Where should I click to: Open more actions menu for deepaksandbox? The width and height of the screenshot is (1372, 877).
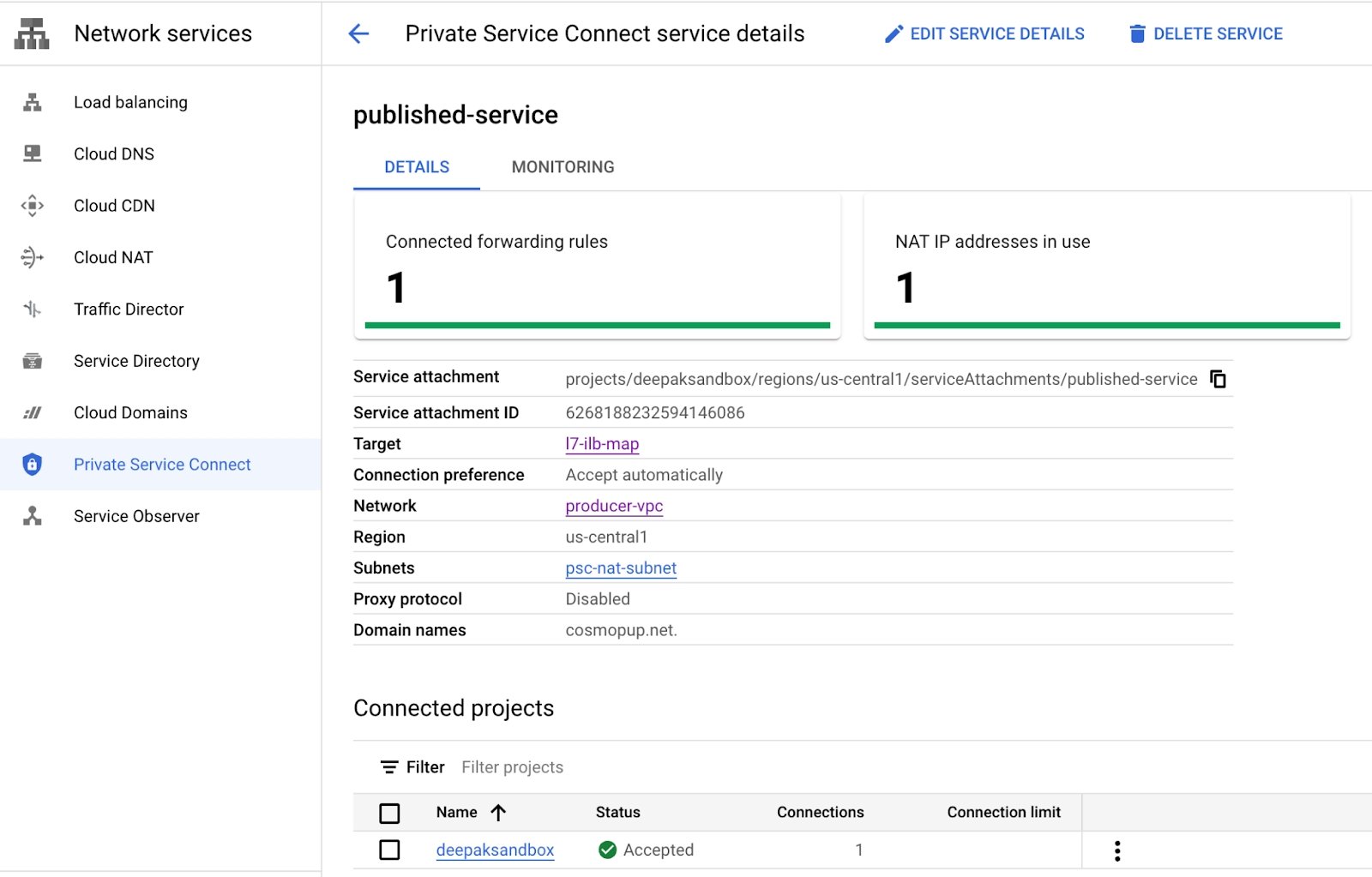(x=1116, y=850)
